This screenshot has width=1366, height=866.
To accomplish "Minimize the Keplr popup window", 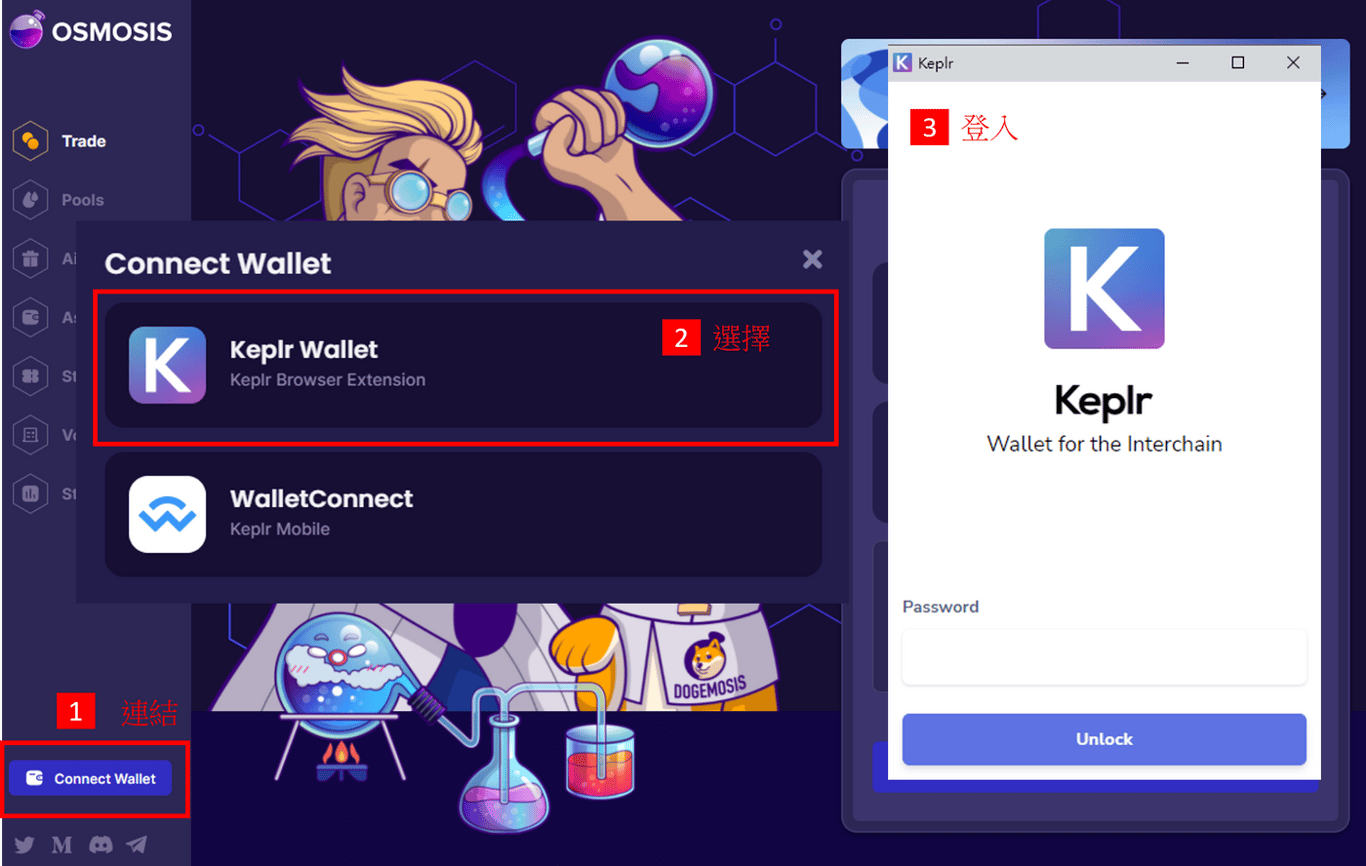I will (x=1183, y=62).
